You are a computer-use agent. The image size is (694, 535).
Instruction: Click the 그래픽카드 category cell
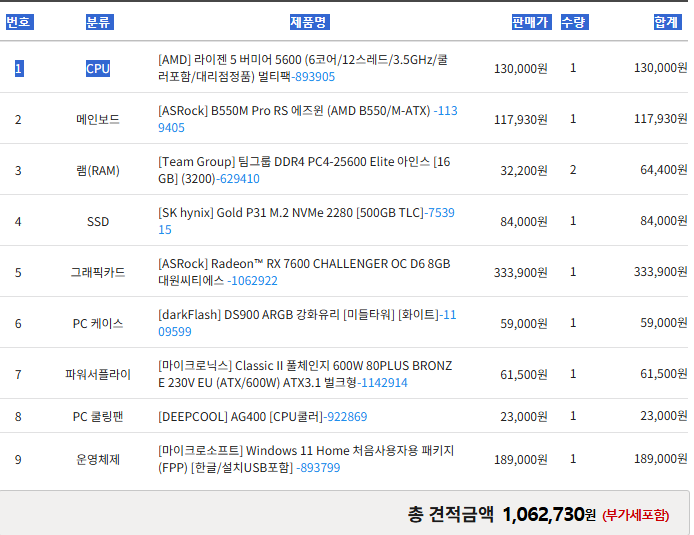98,272
